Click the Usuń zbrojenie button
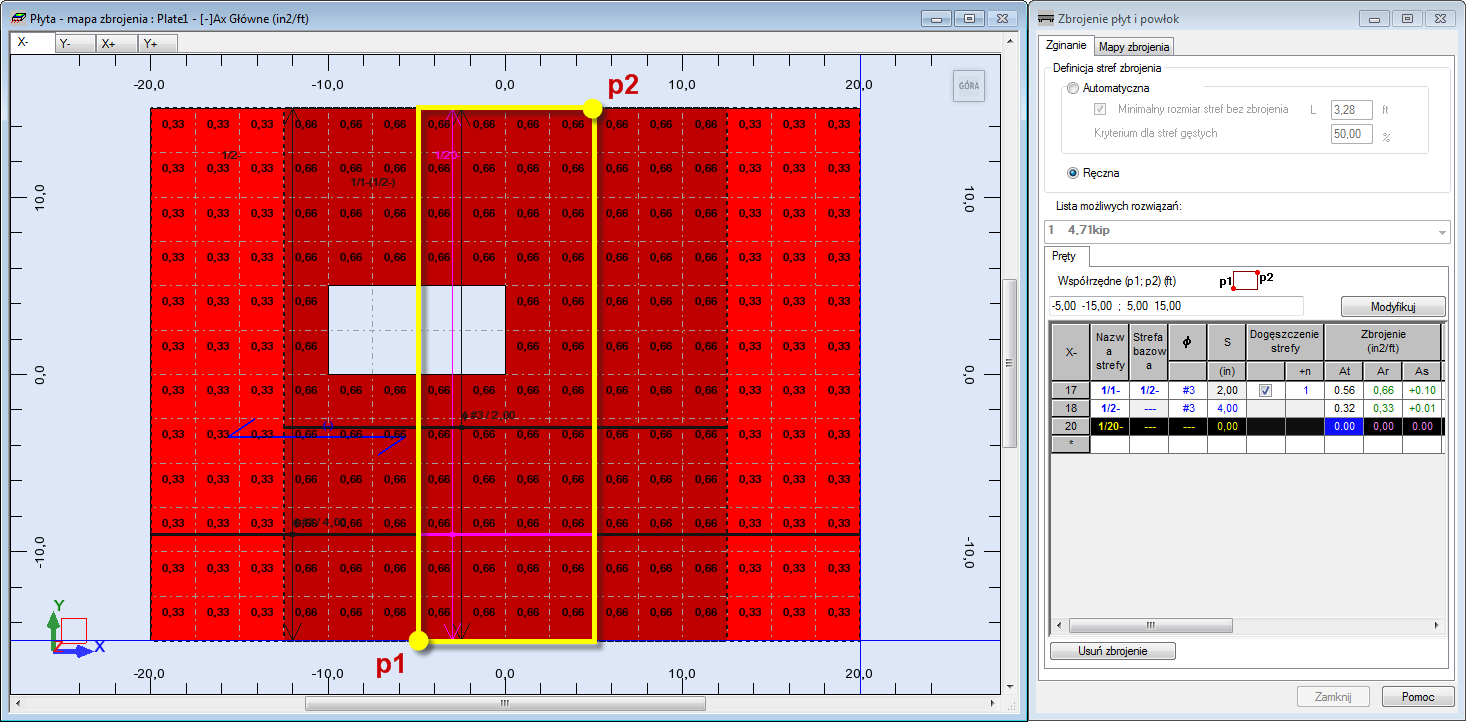 coord(1113,651)
